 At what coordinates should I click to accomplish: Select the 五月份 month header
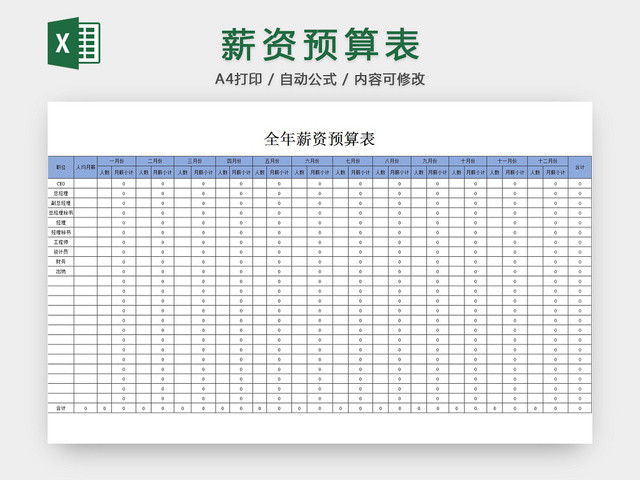pos(272,161)
